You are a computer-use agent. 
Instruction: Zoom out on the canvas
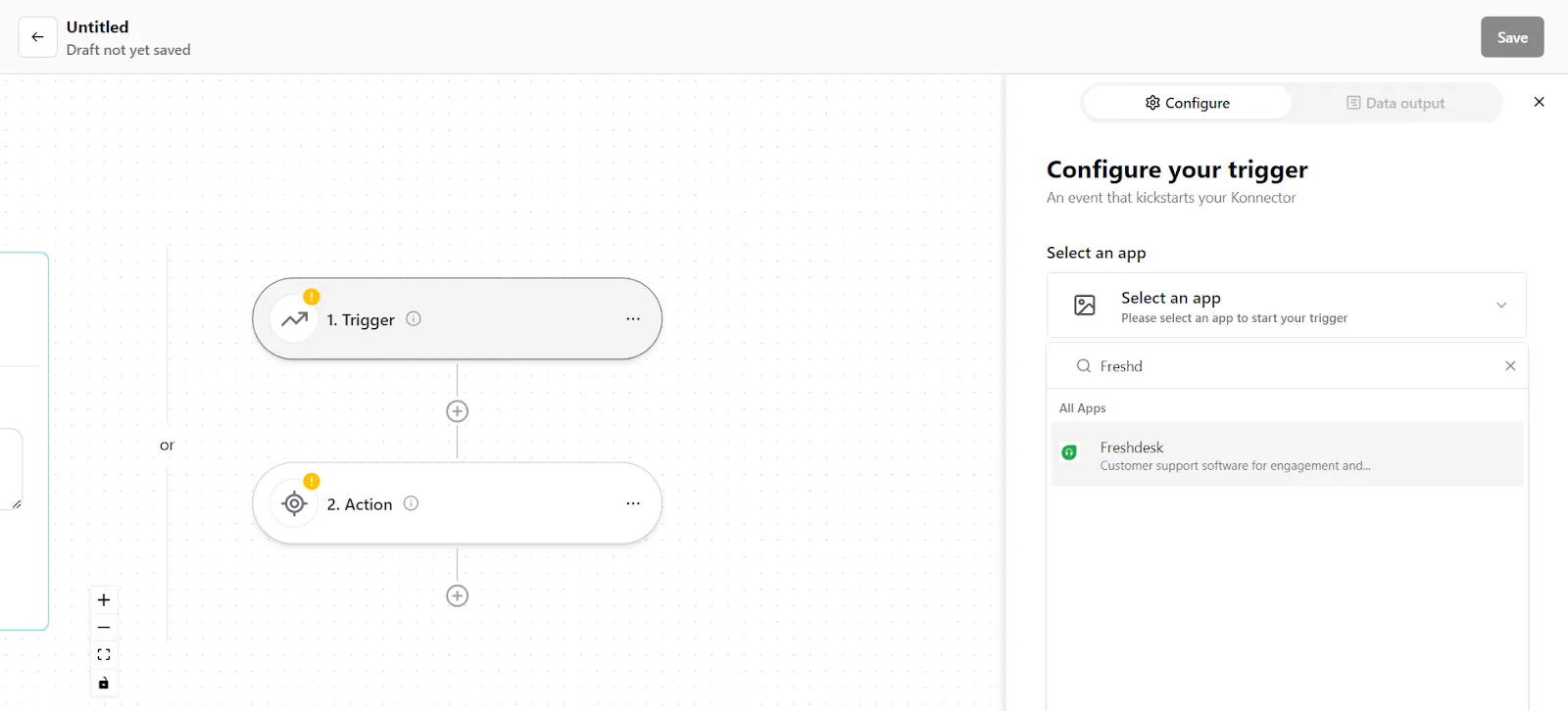[104, 628]
